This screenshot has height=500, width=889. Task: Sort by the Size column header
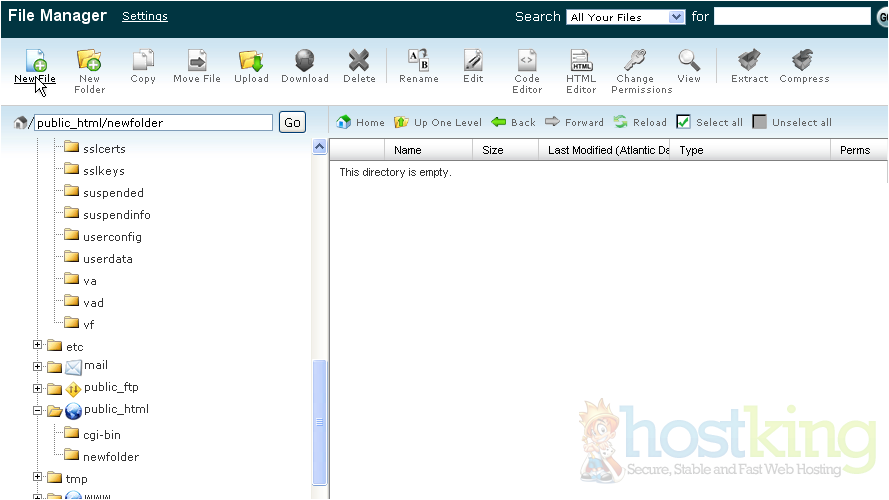[x=492, y=150]
